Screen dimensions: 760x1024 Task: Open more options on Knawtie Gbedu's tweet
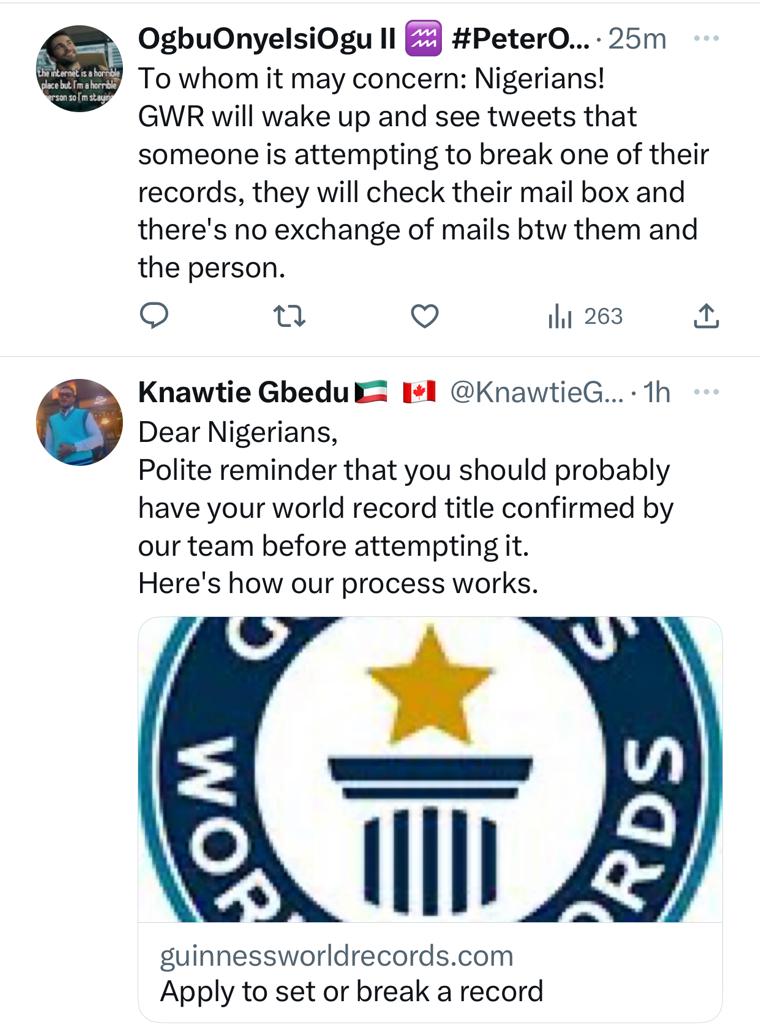[x=706, y=392]
